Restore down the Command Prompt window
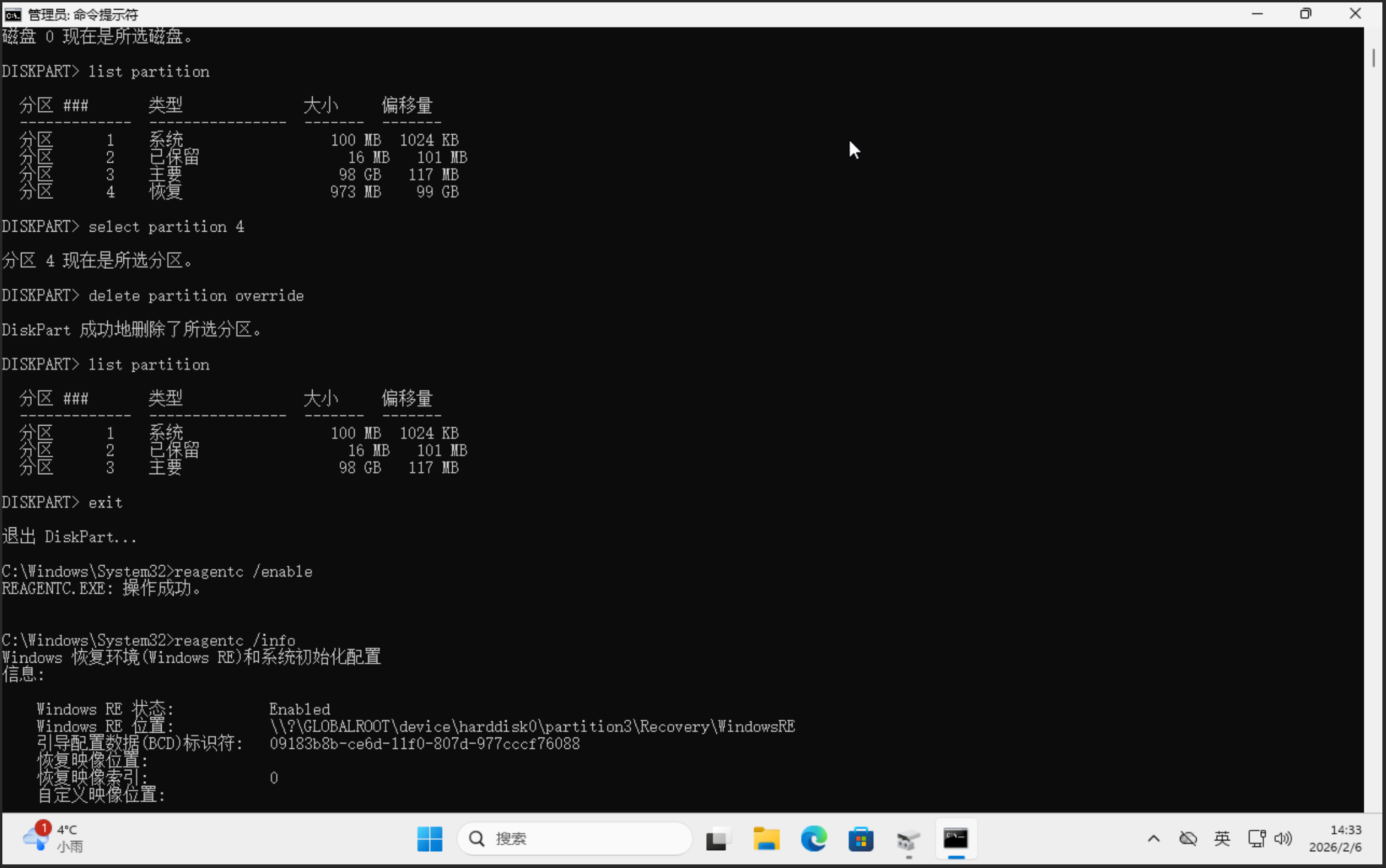Viewport: 1386px width, 868px height. pyautogui.click(x=1306, y=14)
